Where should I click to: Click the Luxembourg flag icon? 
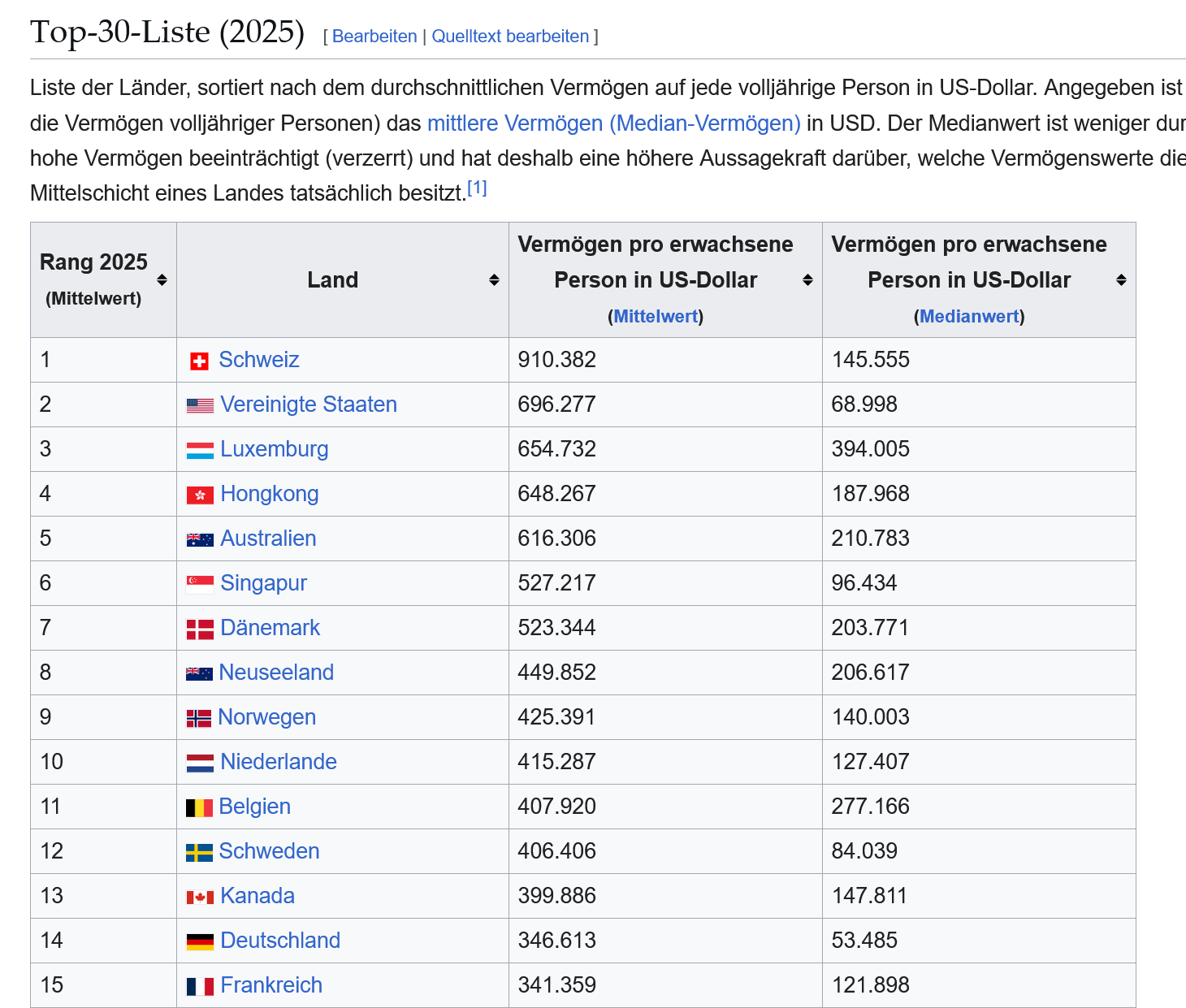click(x=200, y=450)
